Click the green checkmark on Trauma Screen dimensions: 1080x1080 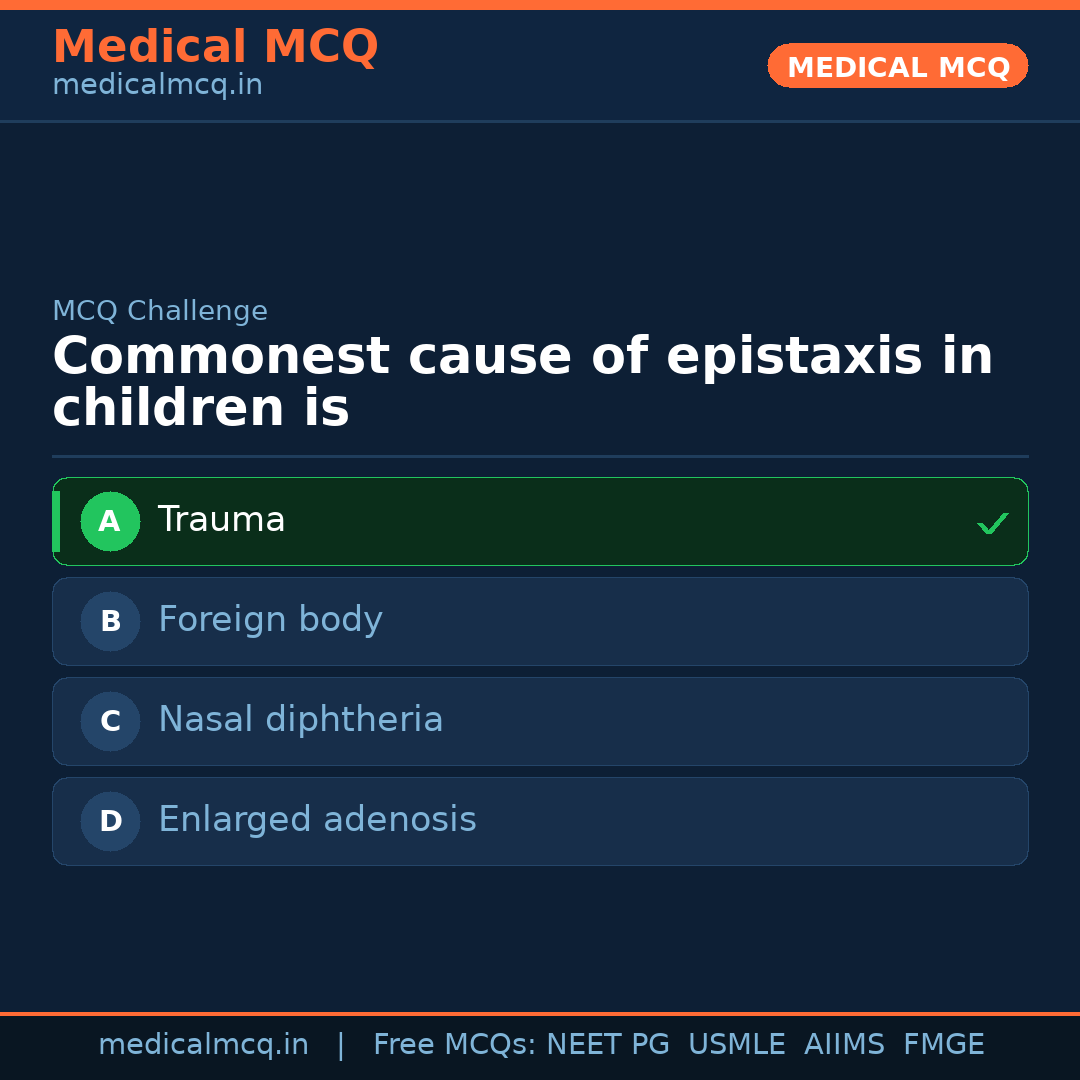pos(992,523)
